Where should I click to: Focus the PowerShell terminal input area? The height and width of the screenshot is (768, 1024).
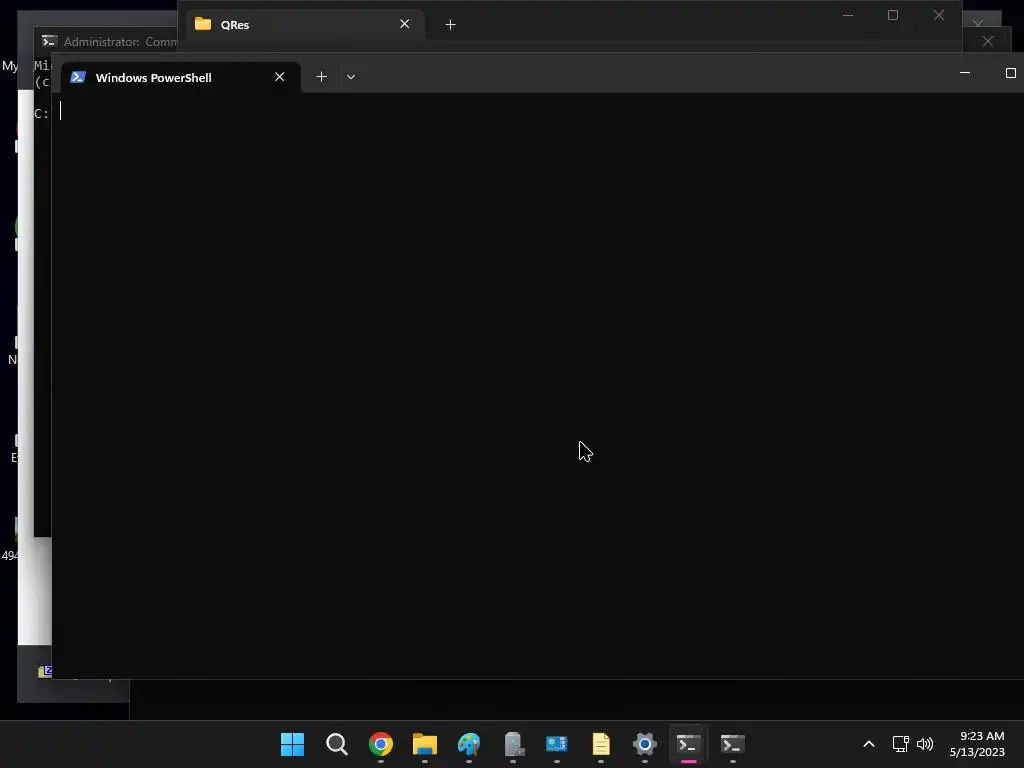(x=537, y=385)
